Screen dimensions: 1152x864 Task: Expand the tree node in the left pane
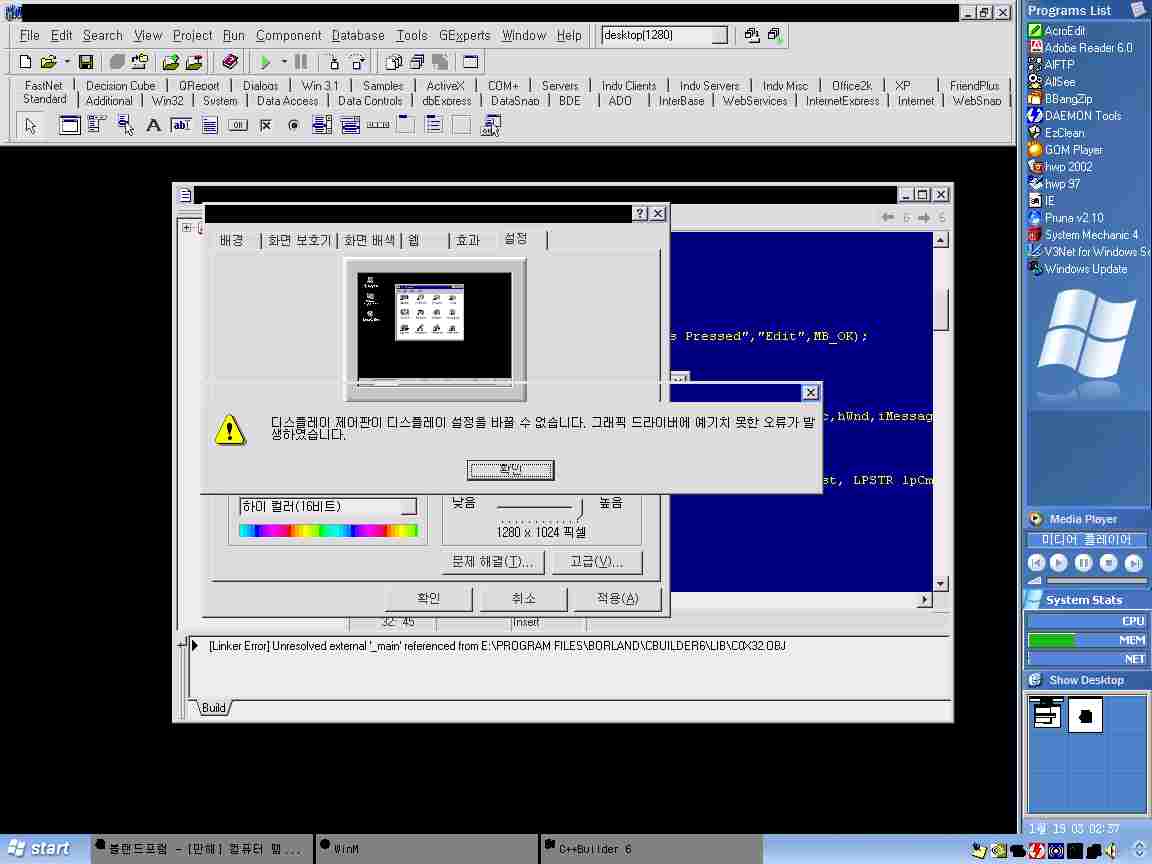tap(186, 228)
